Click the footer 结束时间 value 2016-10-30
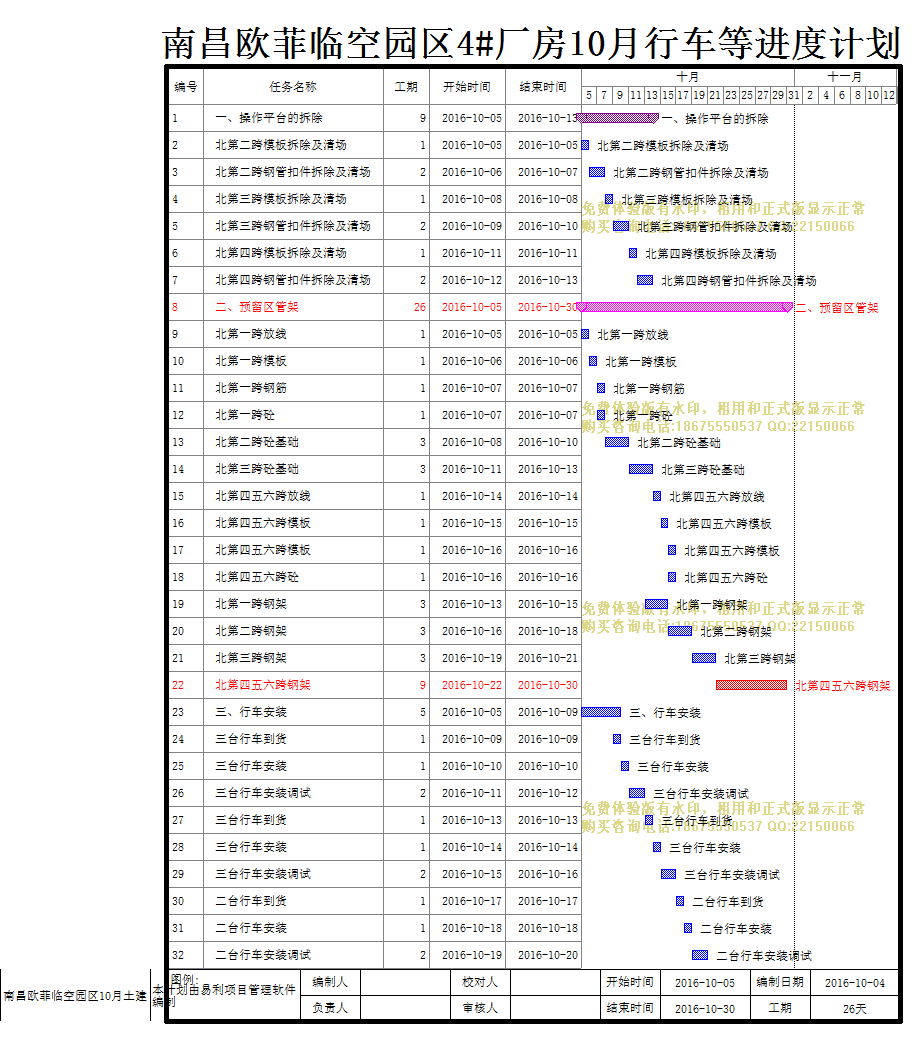The width and height of the screenshot is (924, 1045). pos(705,1009)
